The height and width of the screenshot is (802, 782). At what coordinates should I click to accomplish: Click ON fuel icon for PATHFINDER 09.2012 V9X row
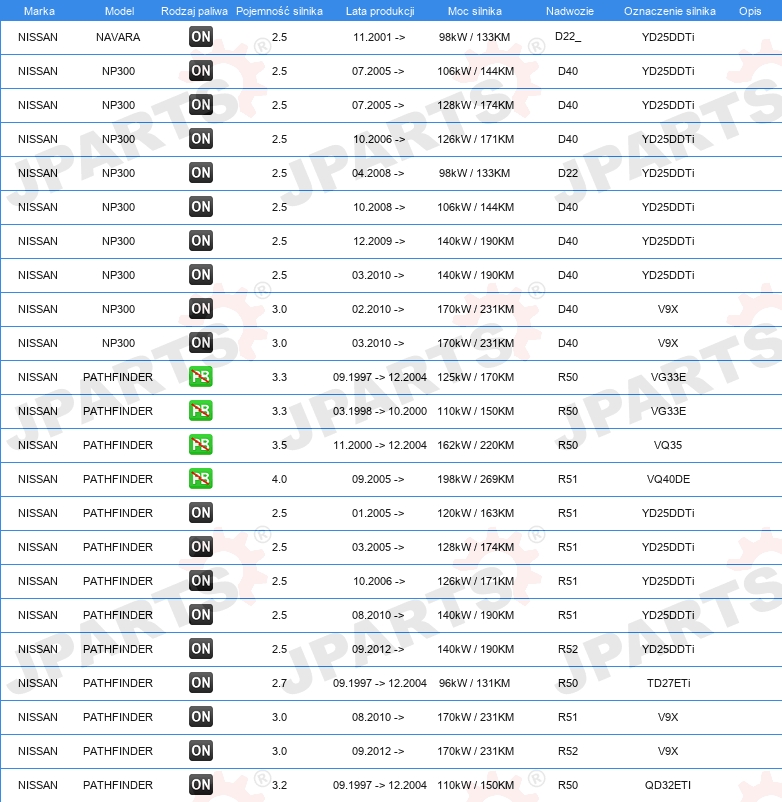tap(200, 751)
